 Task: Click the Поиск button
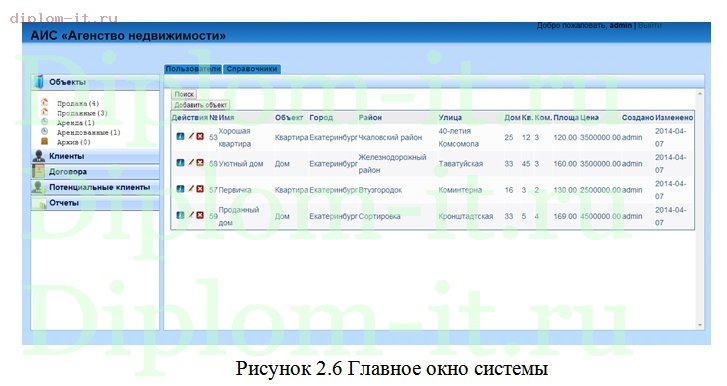(184, 94)
